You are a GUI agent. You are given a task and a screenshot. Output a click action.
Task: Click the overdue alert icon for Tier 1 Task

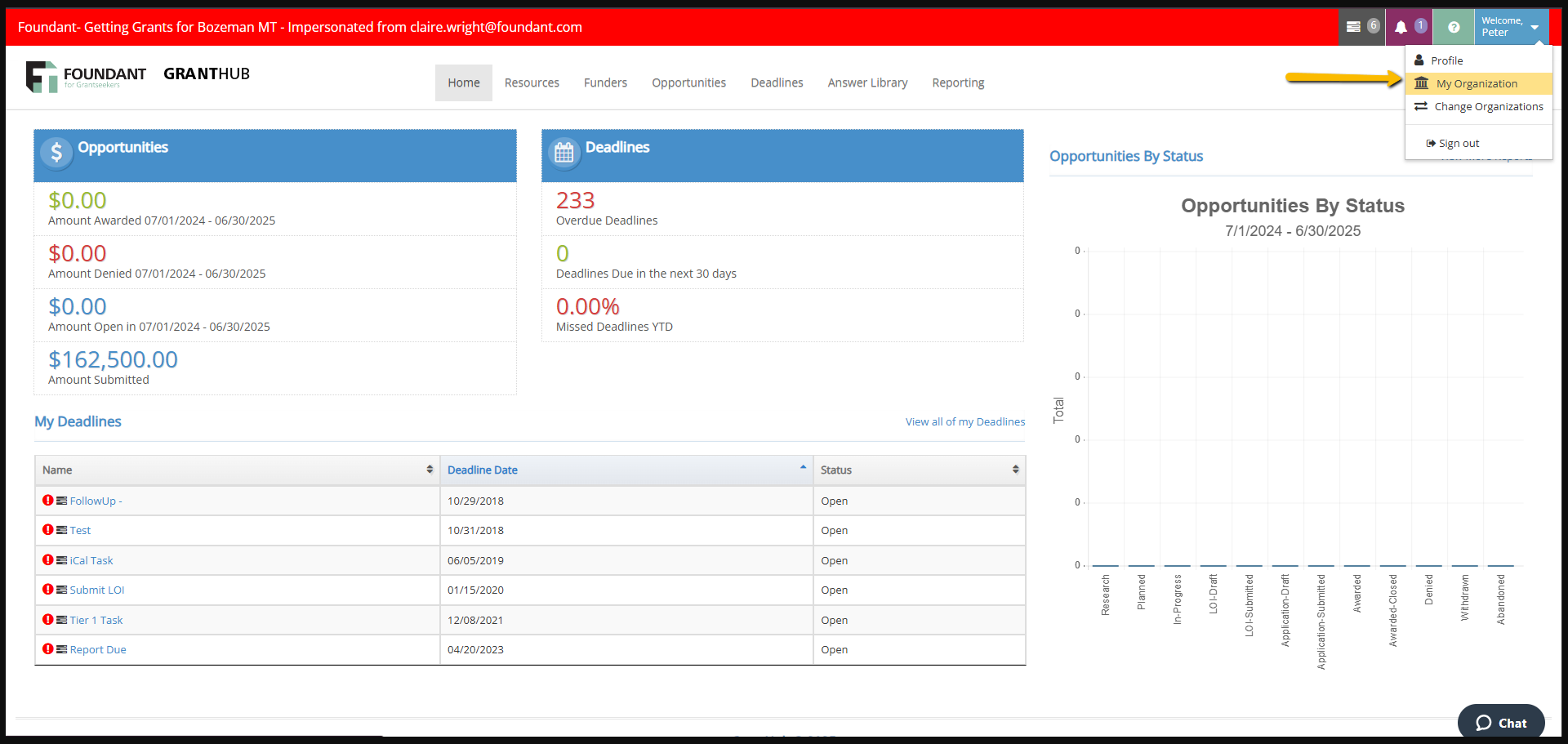pos(48,619)
